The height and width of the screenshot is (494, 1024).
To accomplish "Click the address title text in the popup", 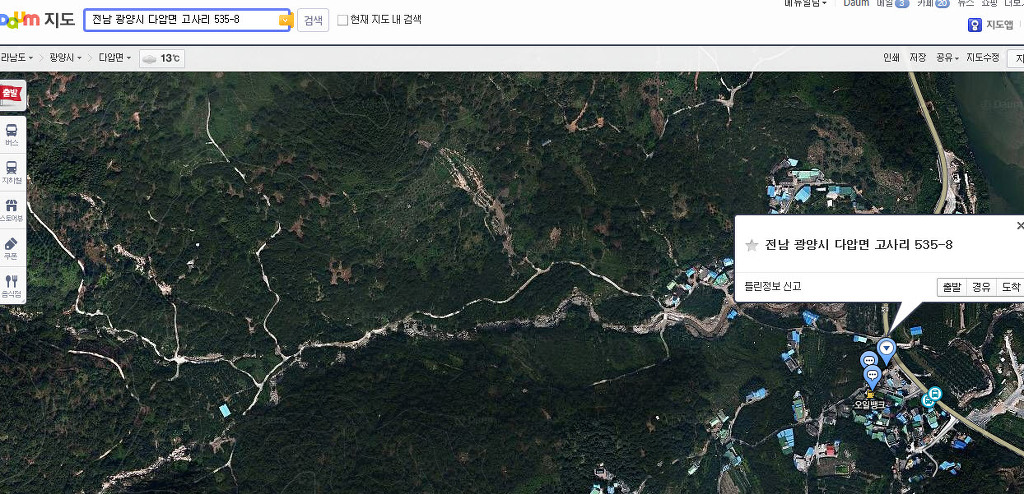I will pyautogui.click(x=859, y=245).
